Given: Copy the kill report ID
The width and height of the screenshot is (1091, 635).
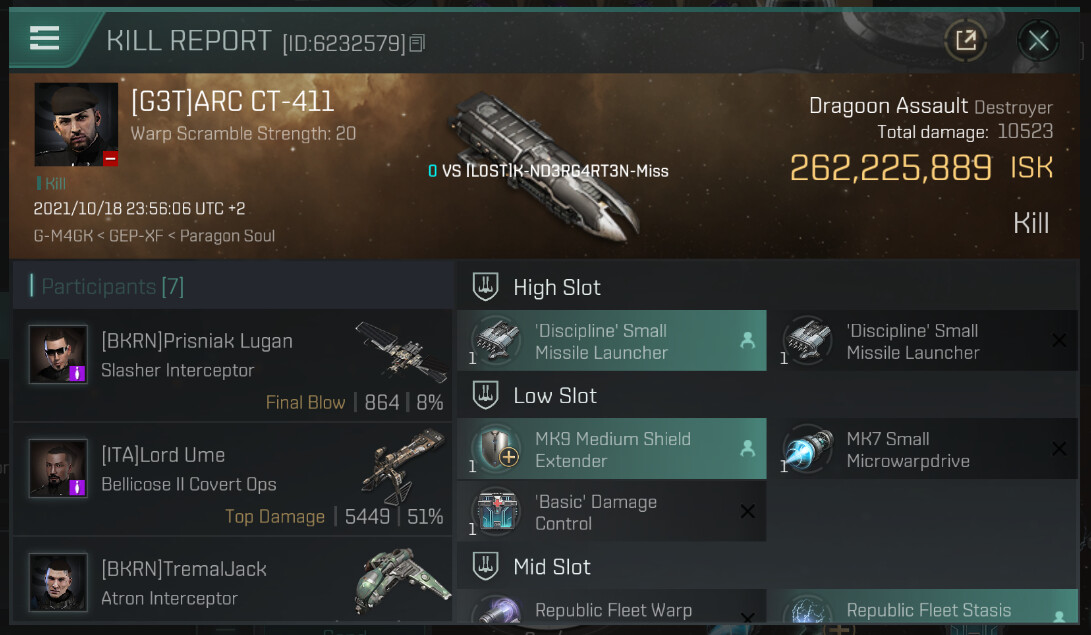Looking at the screenshot, I should tap(418, 43).
